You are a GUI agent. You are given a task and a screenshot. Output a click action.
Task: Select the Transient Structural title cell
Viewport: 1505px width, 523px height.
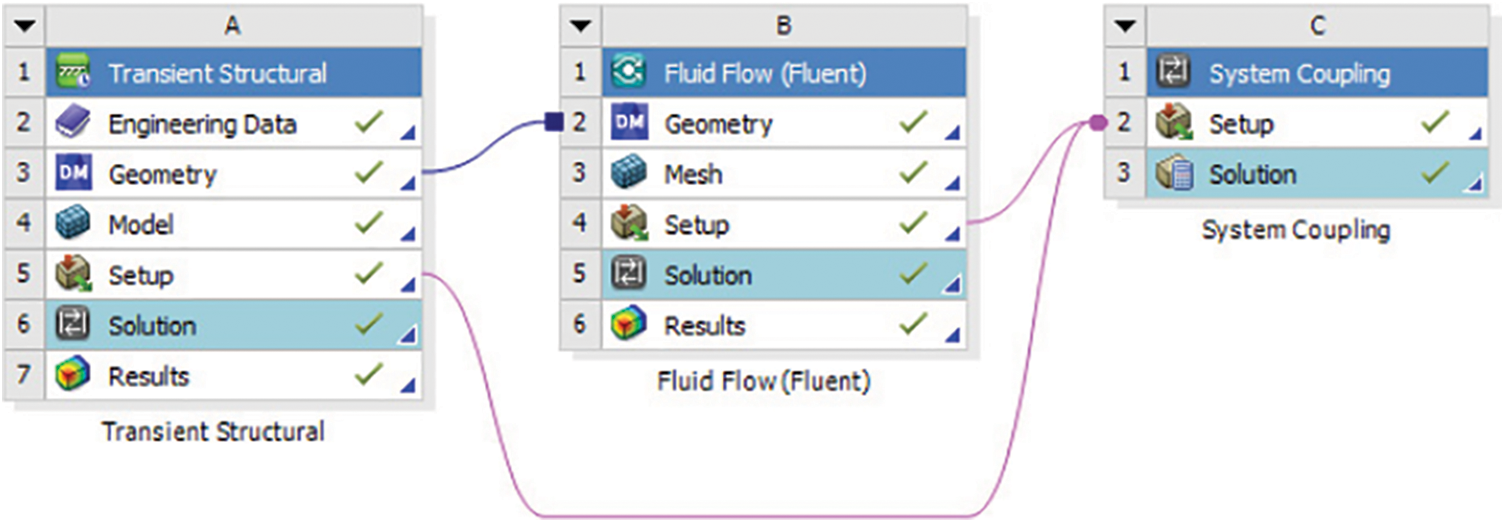click(217, 74)
